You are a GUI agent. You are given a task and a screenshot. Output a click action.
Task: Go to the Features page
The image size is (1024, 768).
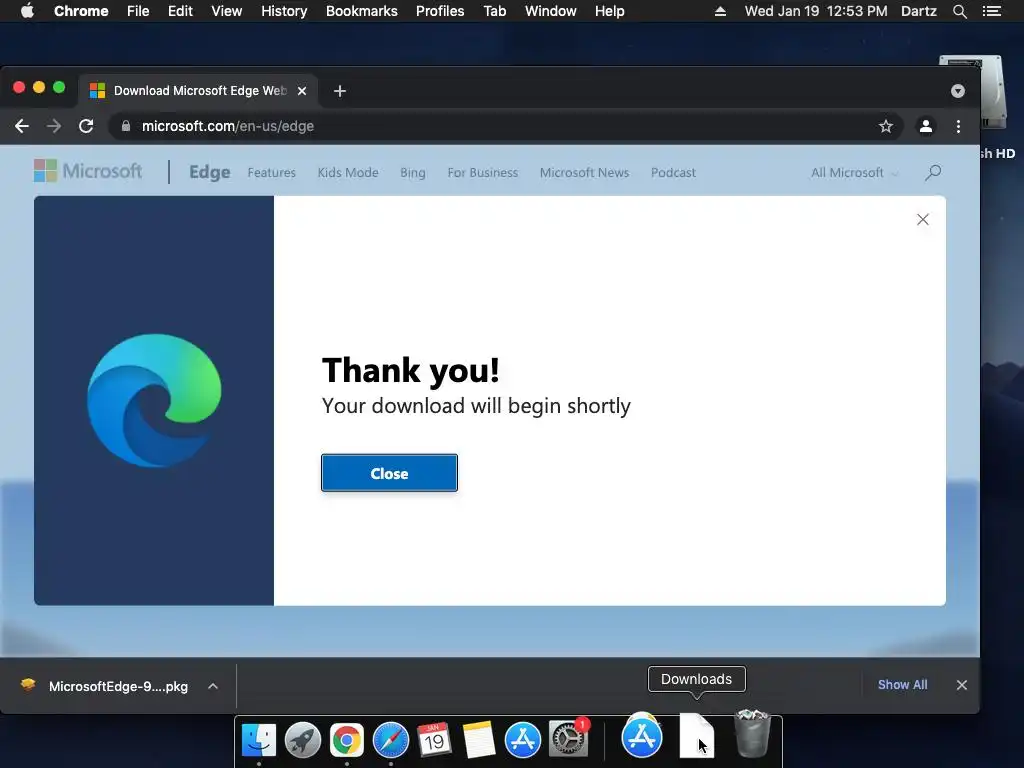coord(272,172)
